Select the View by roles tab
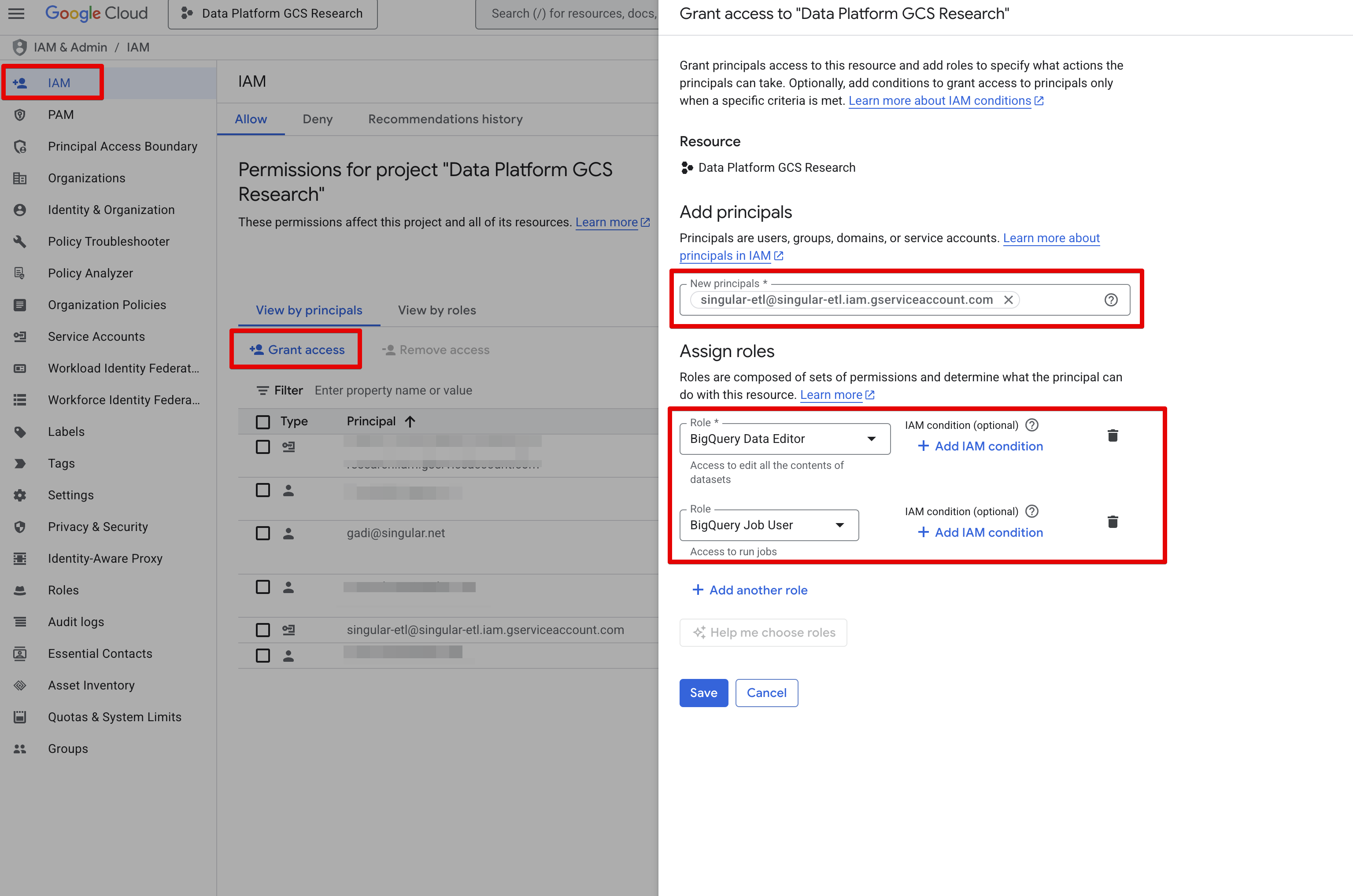 click(437, 310)
